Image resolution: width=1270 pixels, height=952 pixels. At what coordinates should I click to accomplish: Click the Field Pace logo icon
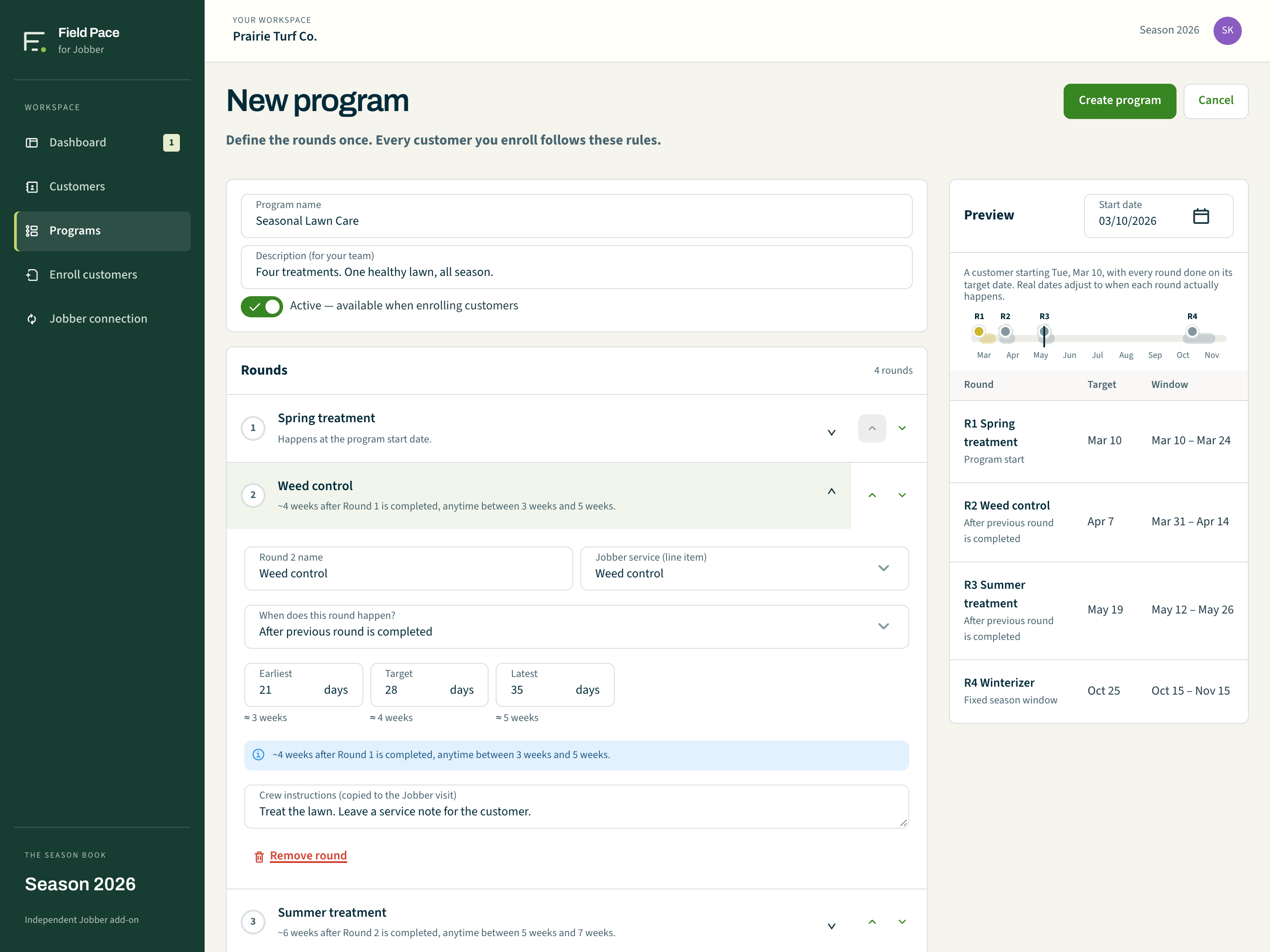pos(34,41)
